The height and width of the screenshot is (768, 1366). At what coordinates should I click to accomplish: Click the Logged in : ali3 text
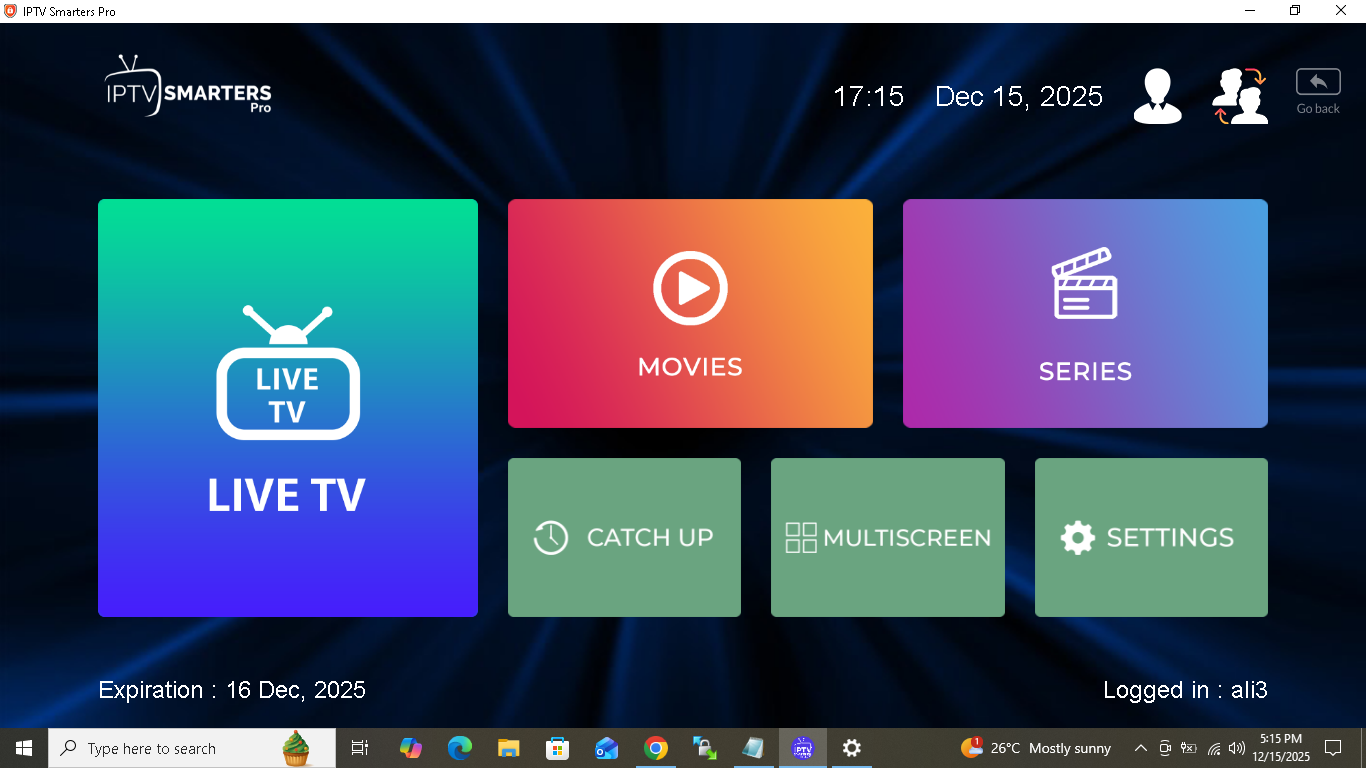point(1185,690)
